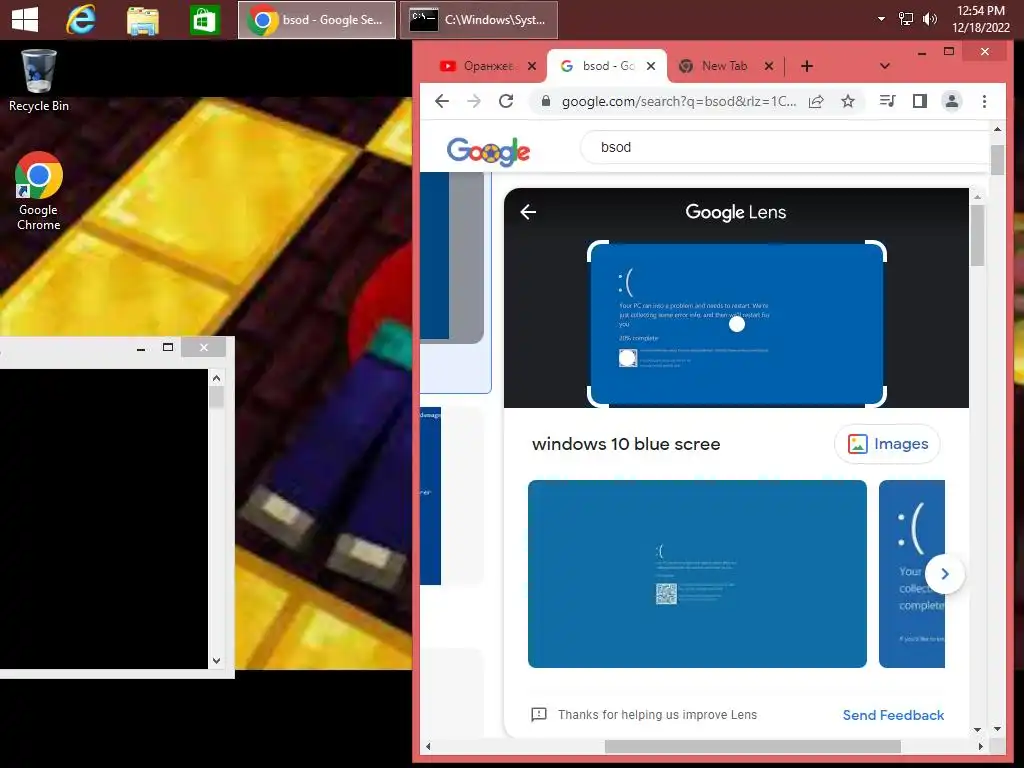Switch to the Command Prompt taskbar window
This screenshot has height=768, width=1024.
click(479, 20)
